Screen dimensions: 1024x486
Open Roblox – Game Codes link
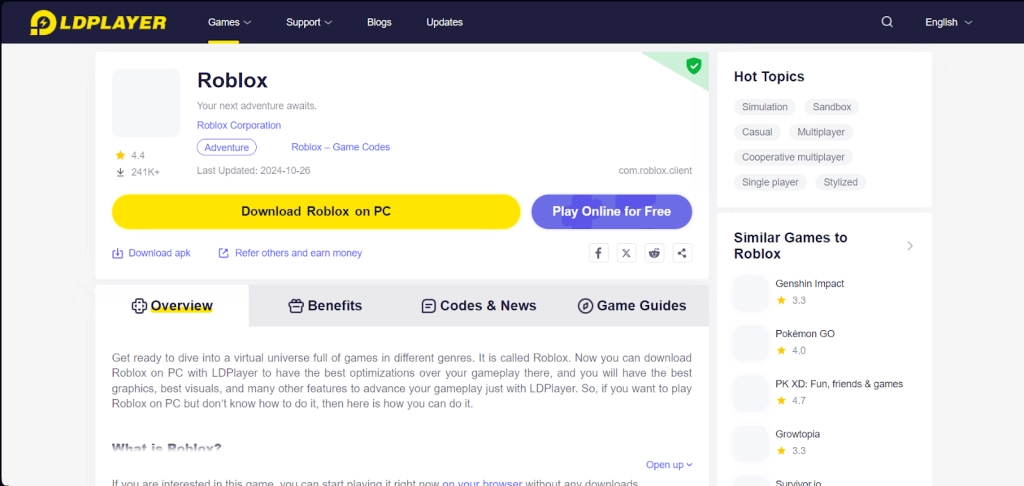tap(340, 147)
